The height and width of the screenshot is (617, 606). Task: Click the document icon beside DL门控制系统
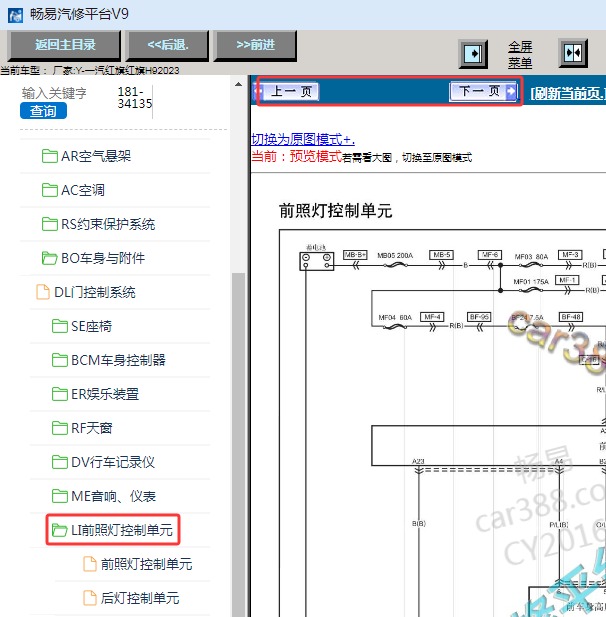pyautogui.click(x=43, y=292)
